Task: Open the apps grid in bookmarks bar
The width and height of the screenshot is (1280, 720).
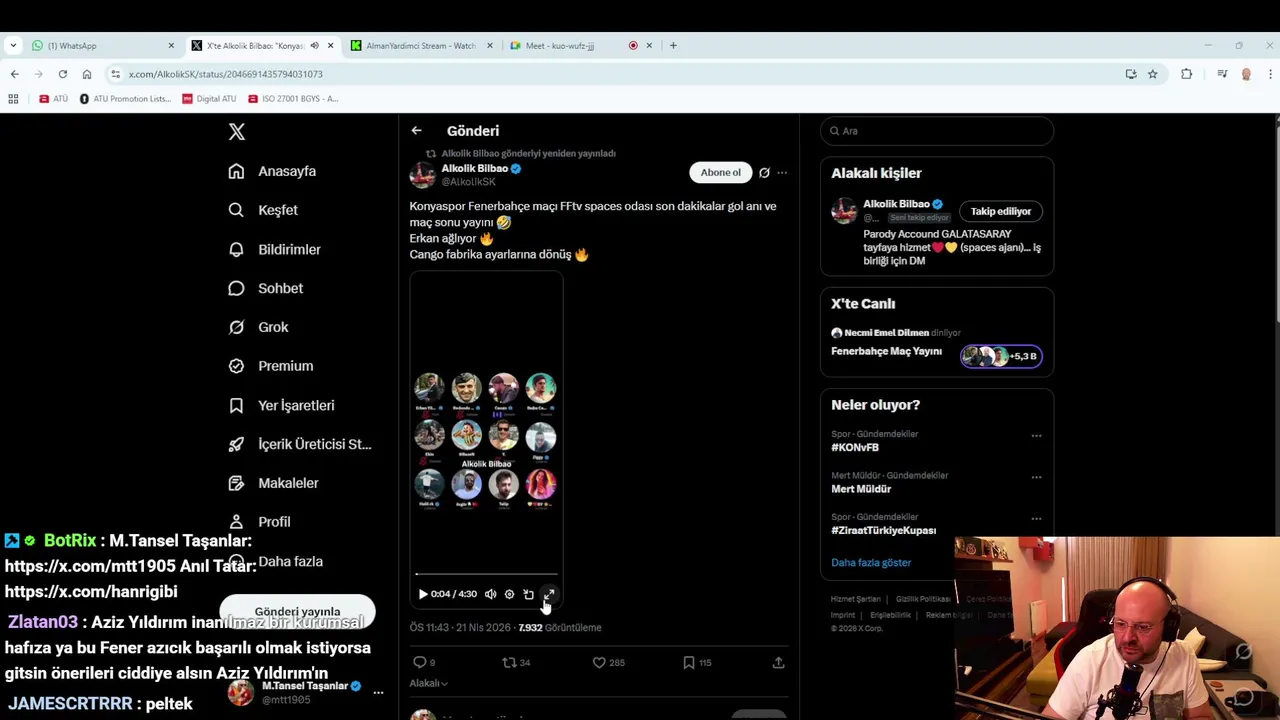Action: pyautogui.click(x=13, y=99)
